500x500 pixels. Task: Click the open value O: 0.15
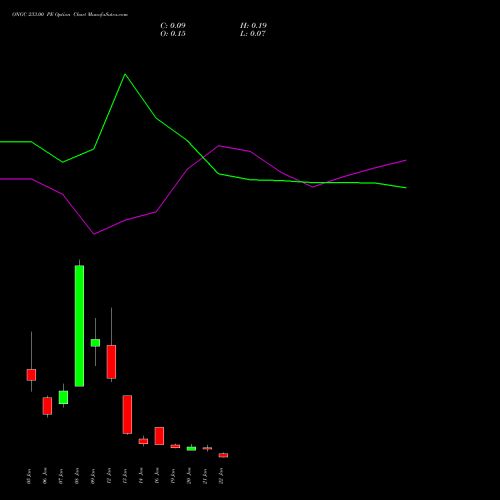(x=173, y=33)
